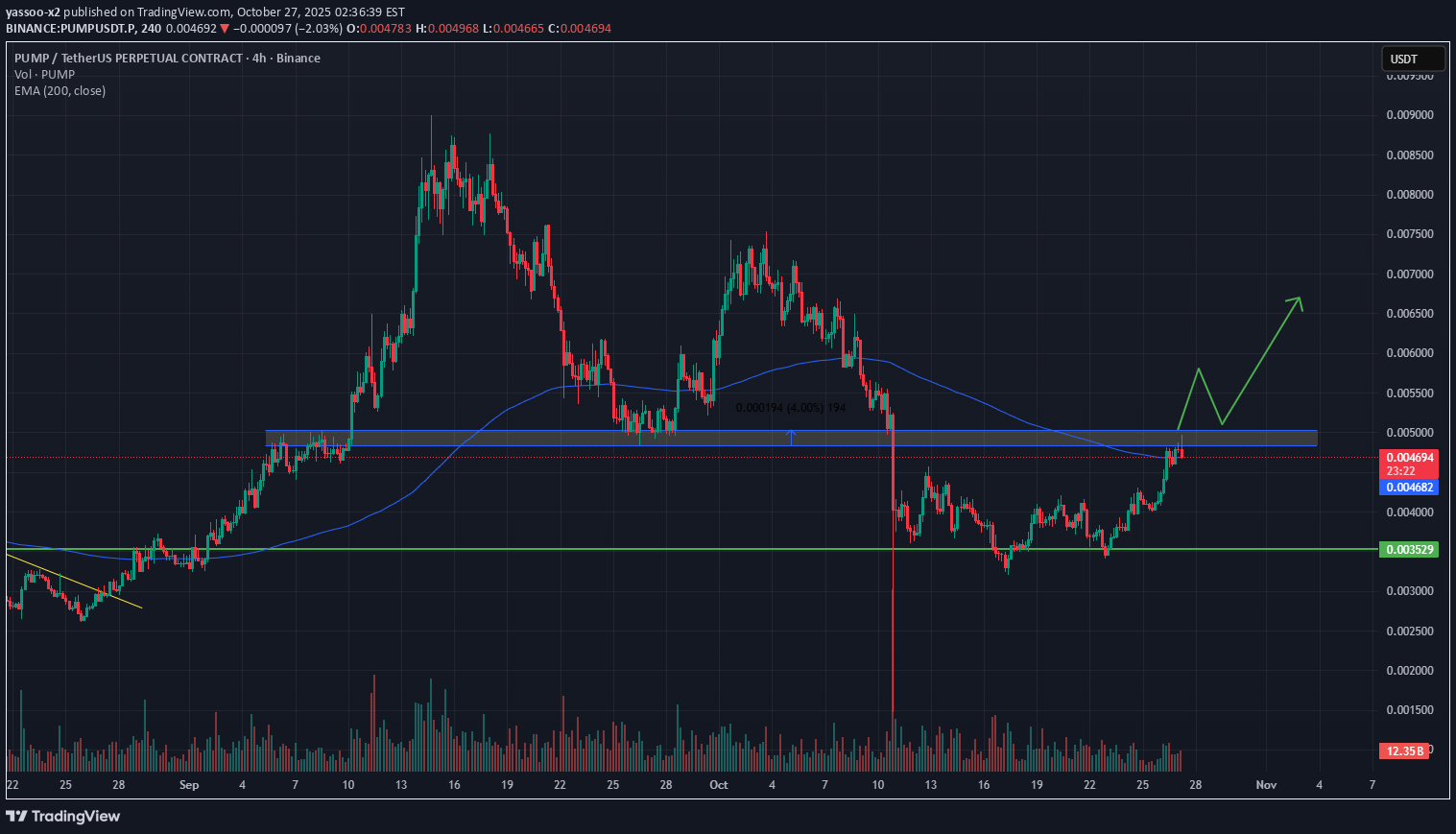Click the red down triangle beside 0.004692
Screen dimensions: 1456x834
click(225, 29)
